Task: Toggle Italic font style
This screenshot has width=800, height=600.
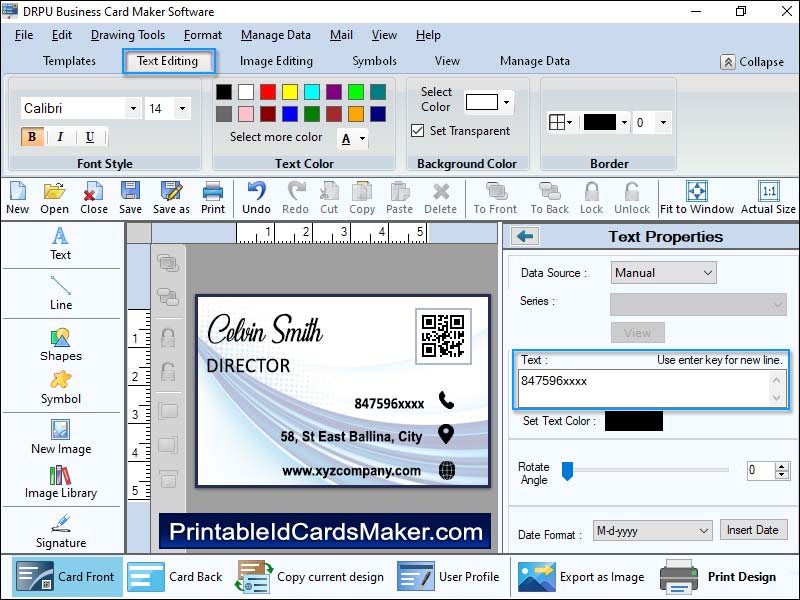Action: [60, 137]
